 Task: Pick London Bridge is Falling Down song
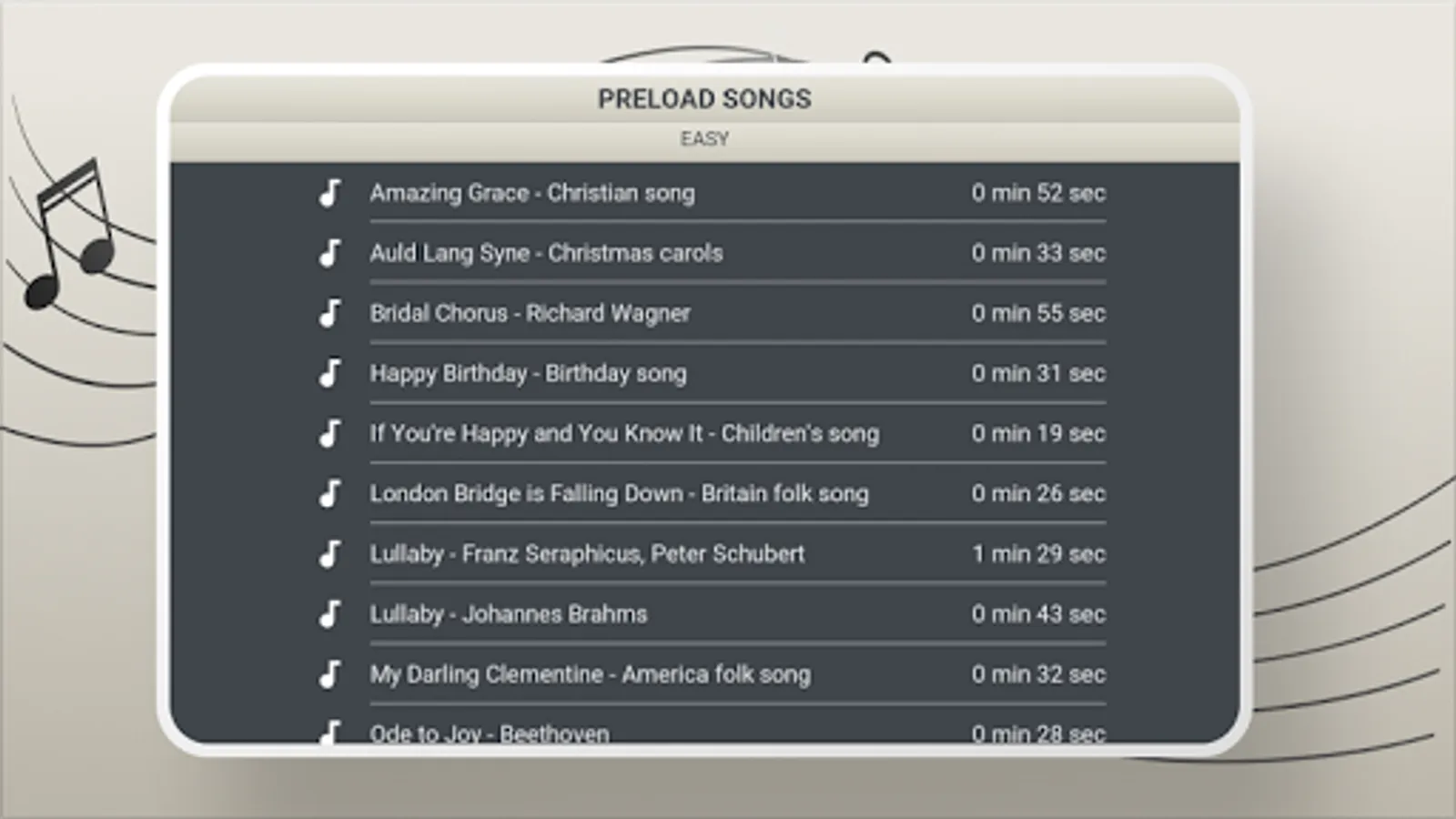point(619,493)
